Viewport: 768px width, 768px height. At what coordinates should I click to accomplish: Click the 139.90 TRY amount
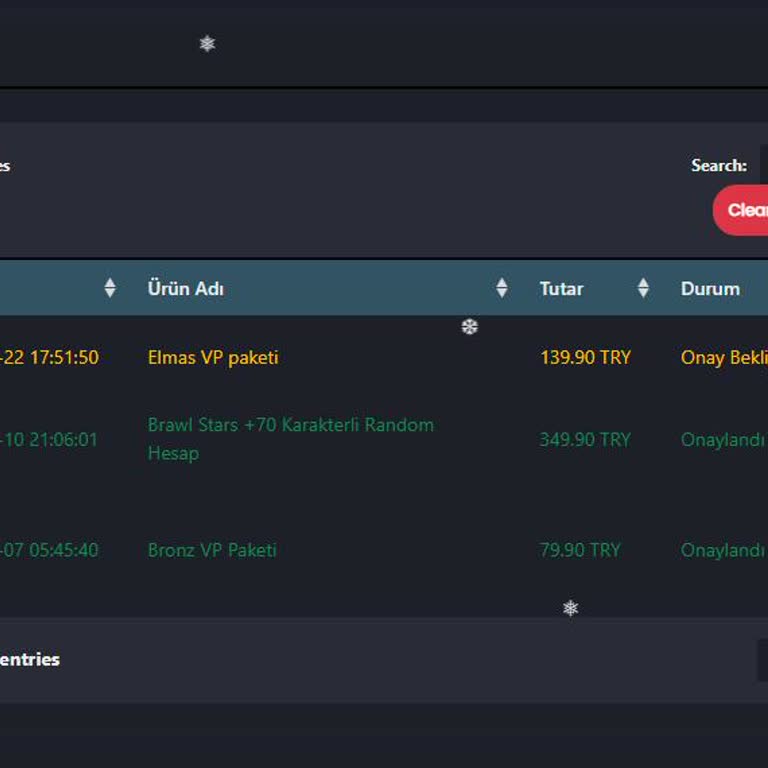585,357
